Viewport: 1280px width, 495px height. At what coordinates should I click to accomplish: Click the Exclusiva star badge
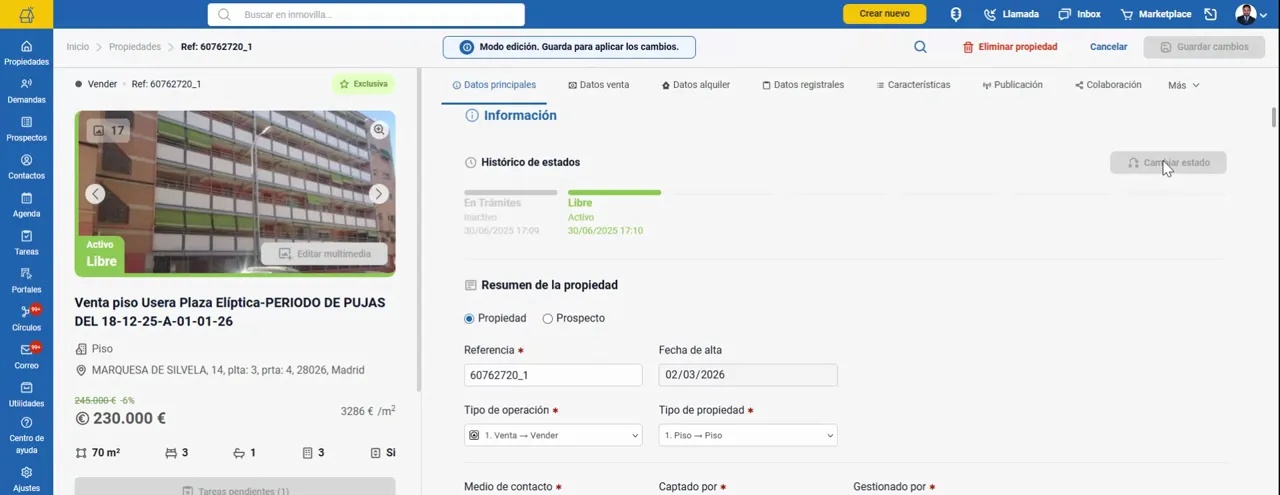coord(363,84)
